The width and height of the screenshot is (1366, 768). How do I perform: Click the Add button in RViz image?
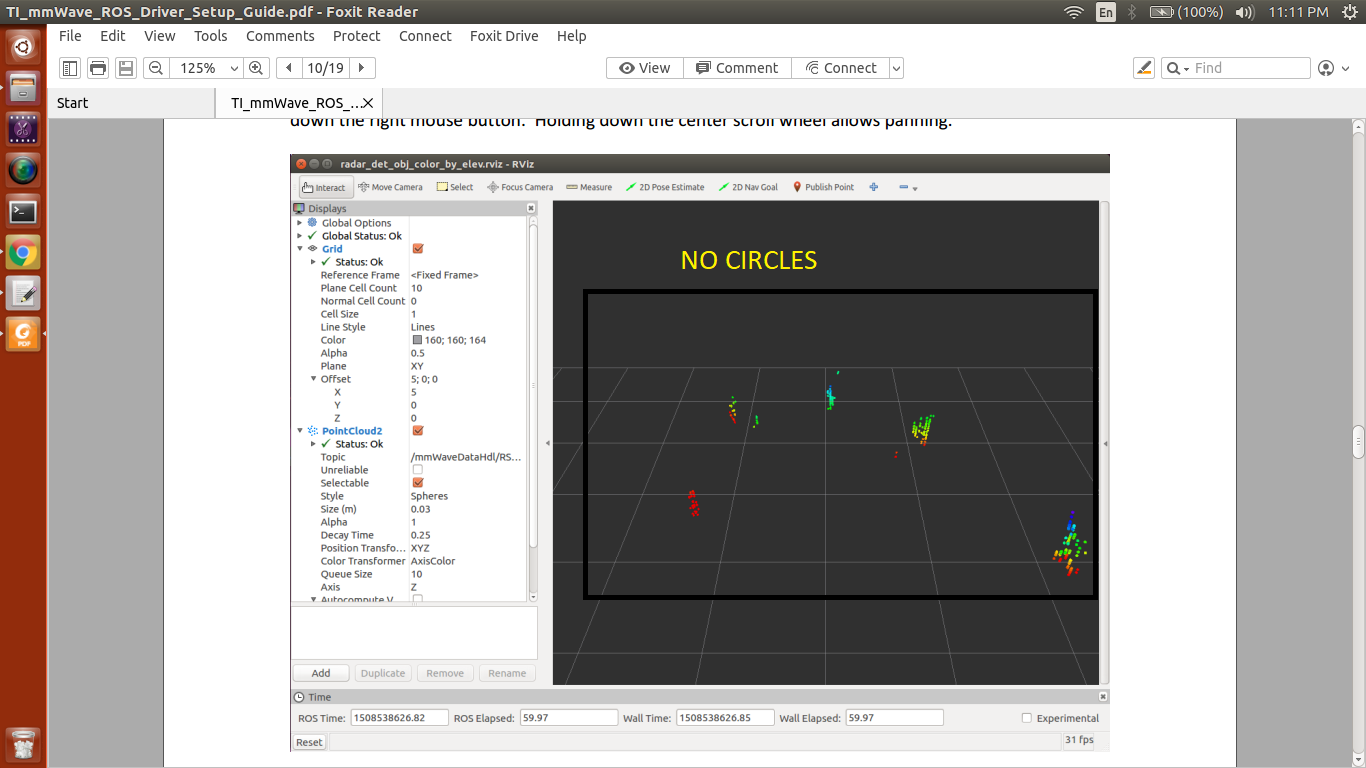[x=321, y=673]
